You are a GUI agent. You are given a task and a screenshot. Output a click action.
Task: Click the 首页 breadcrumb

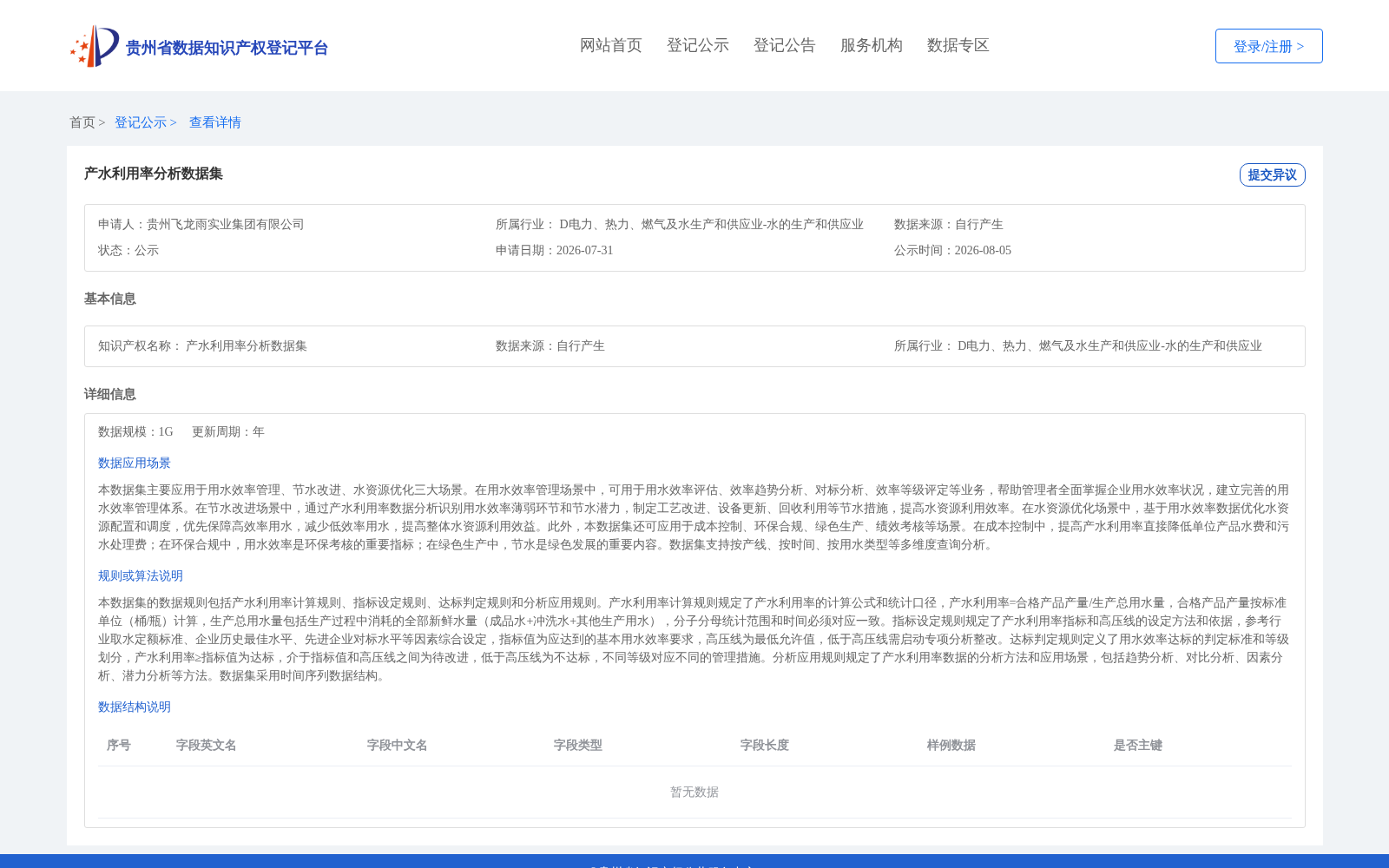coord(82,122)
